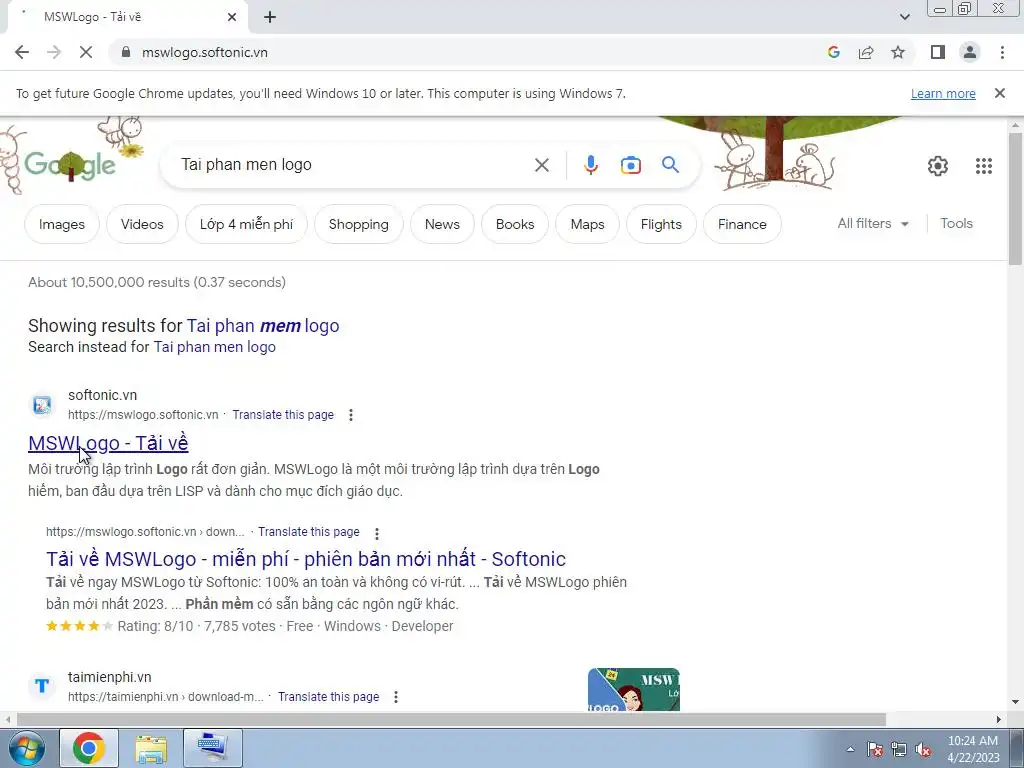Viewport: 1024px width, 768px height.
Task: Click the softonic.vn site favicon
Action: (x=42, y=405)
